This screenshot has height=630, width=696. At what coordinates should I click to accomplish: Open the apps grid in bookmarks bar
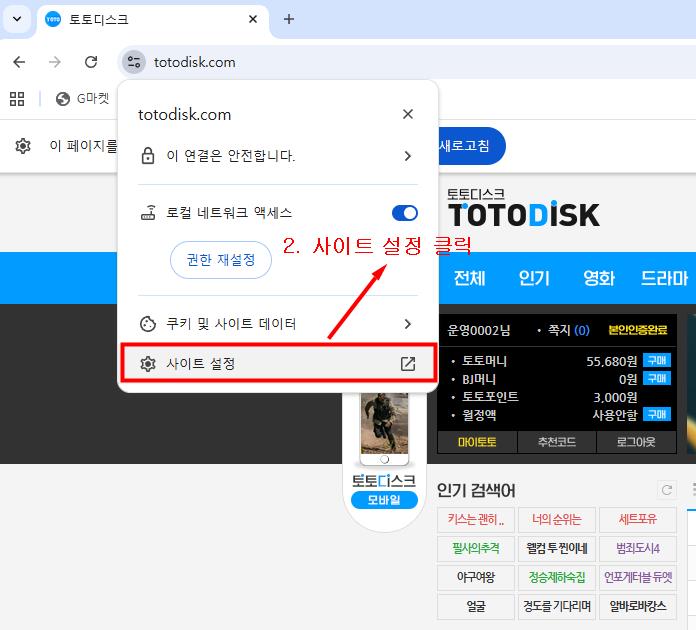[17, 99]
